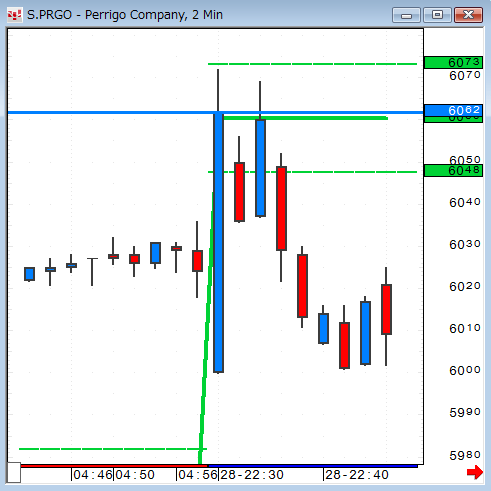Click the blue 6062 price label
The width and height of the screenshot is (491, 491).
click(453, 110)
